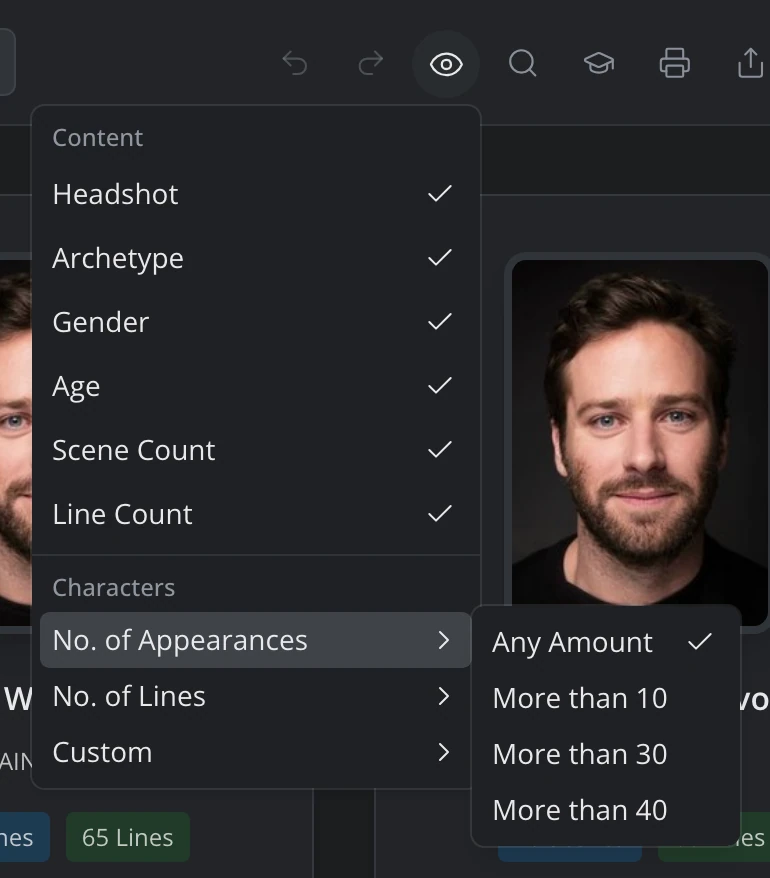
Task: Click the graduation cap icon
Action: [599, 63]
